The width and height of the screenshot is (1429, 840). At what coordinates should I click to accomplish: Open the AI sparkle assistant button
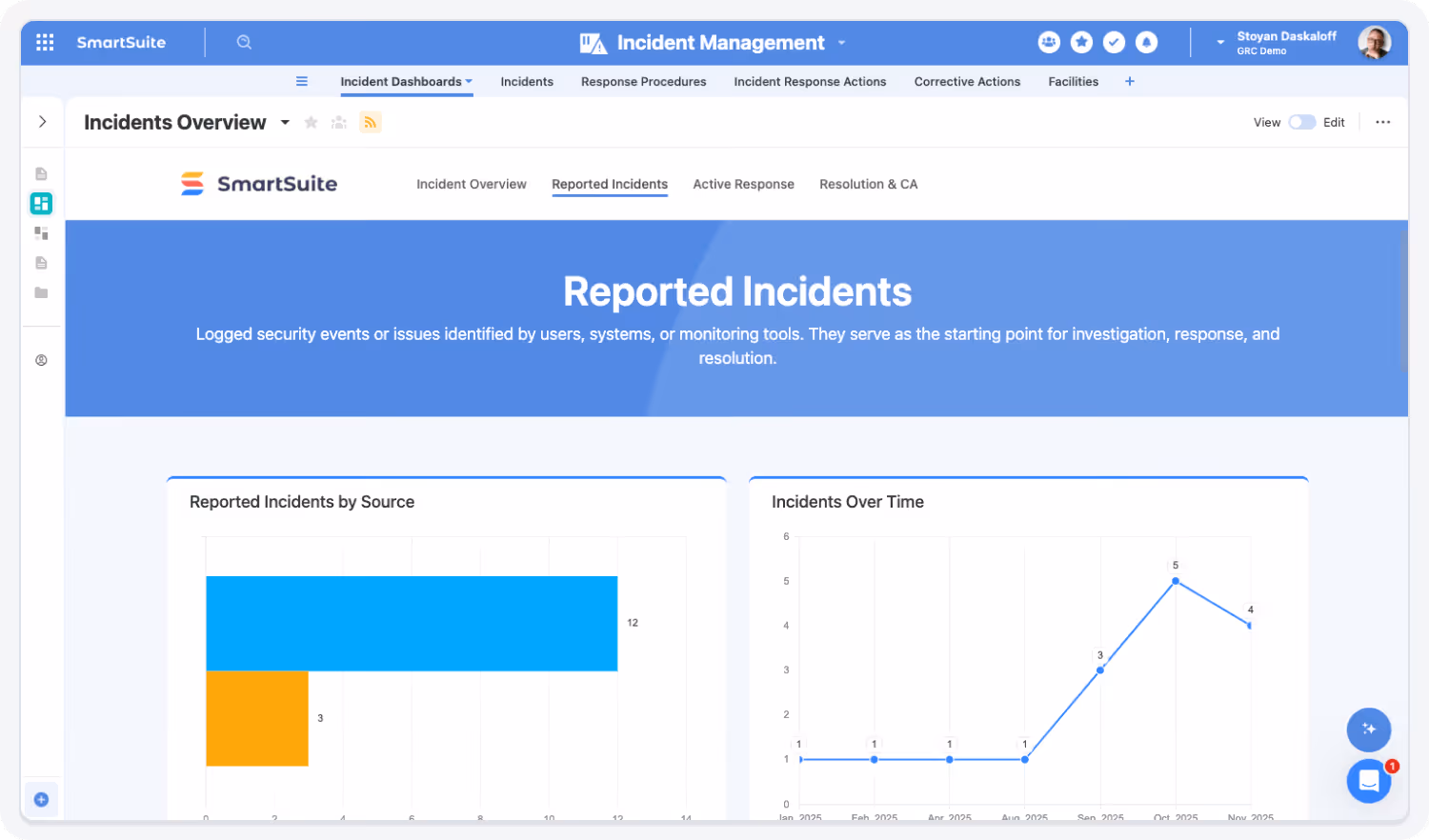1369,730
